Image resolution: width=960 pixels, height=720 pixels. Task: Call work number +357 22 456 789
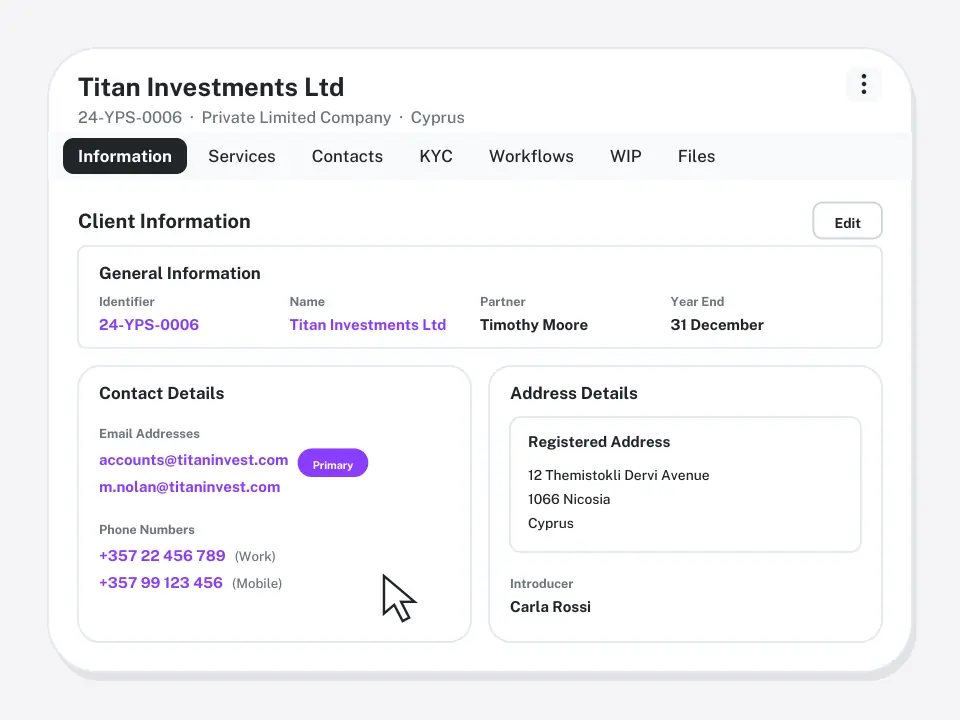click(x=162, y=555)
